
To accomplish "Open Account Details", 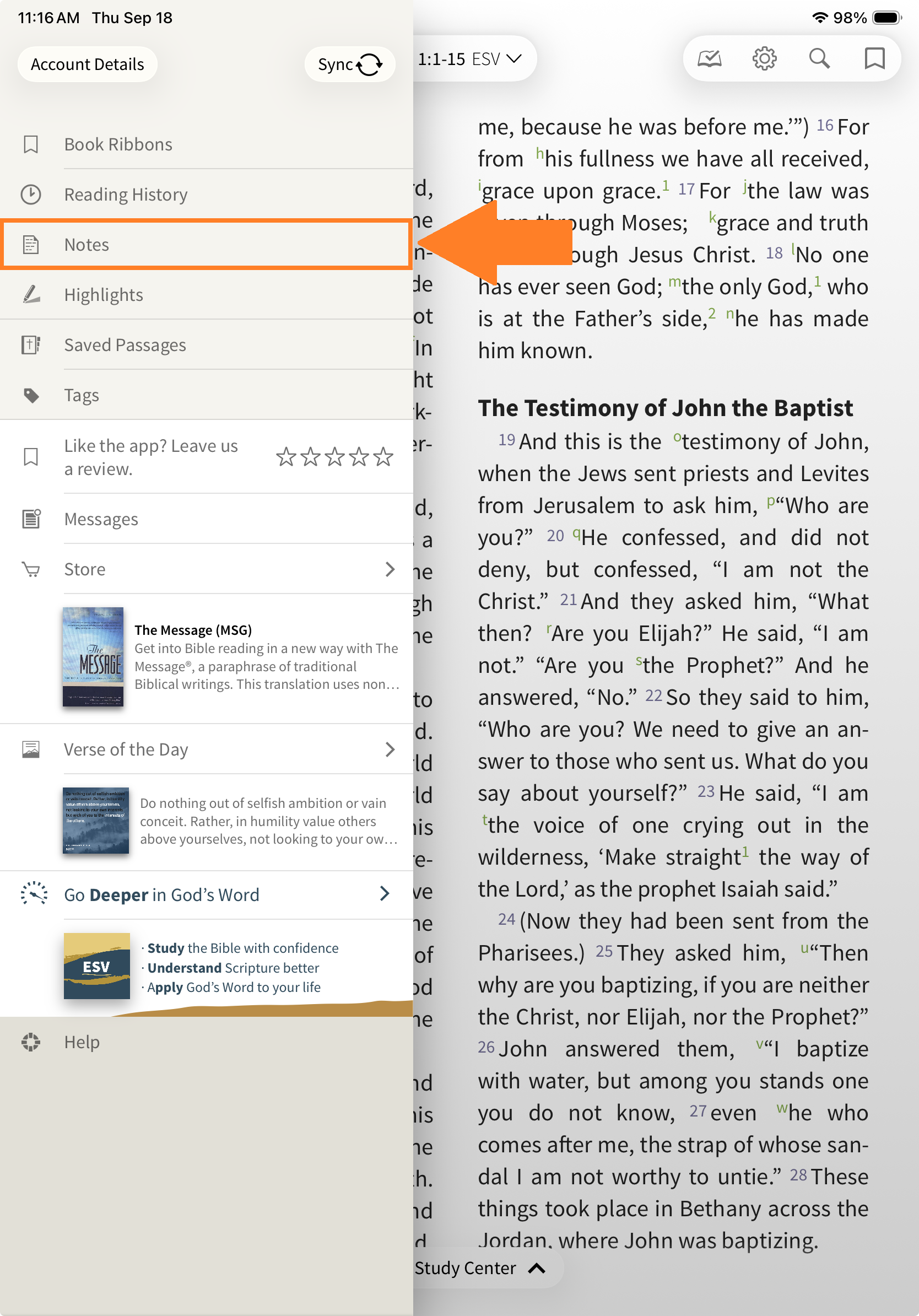I will [x=87, y=64].
